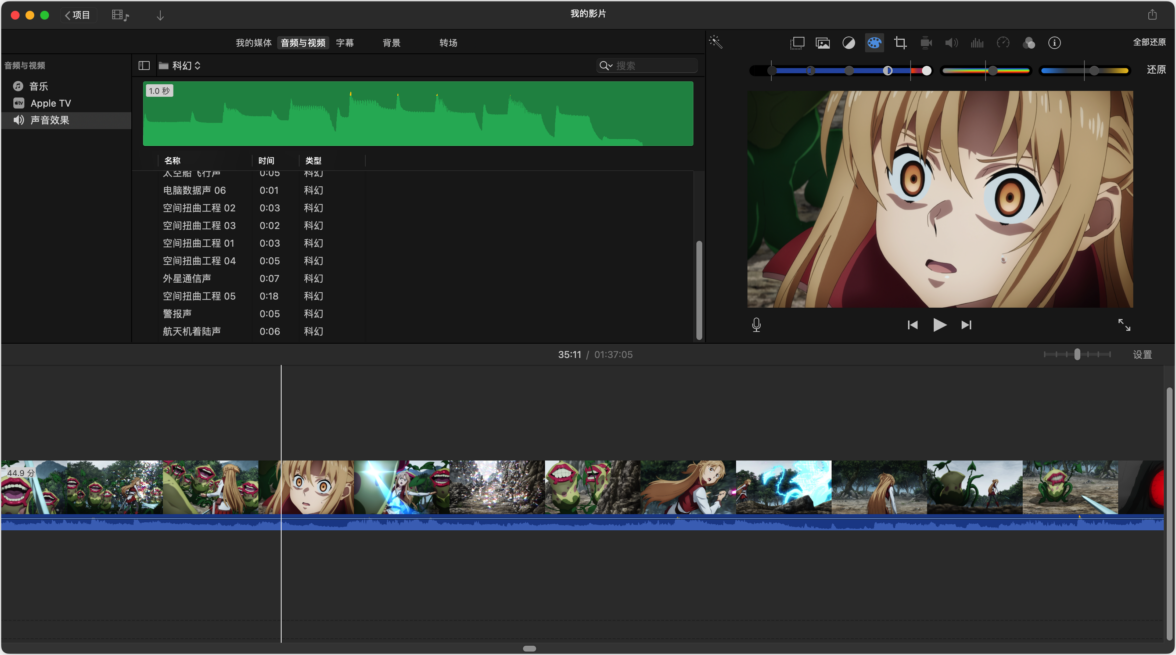
Task: Switch to 转场 tab
Action: click(448, 43)
